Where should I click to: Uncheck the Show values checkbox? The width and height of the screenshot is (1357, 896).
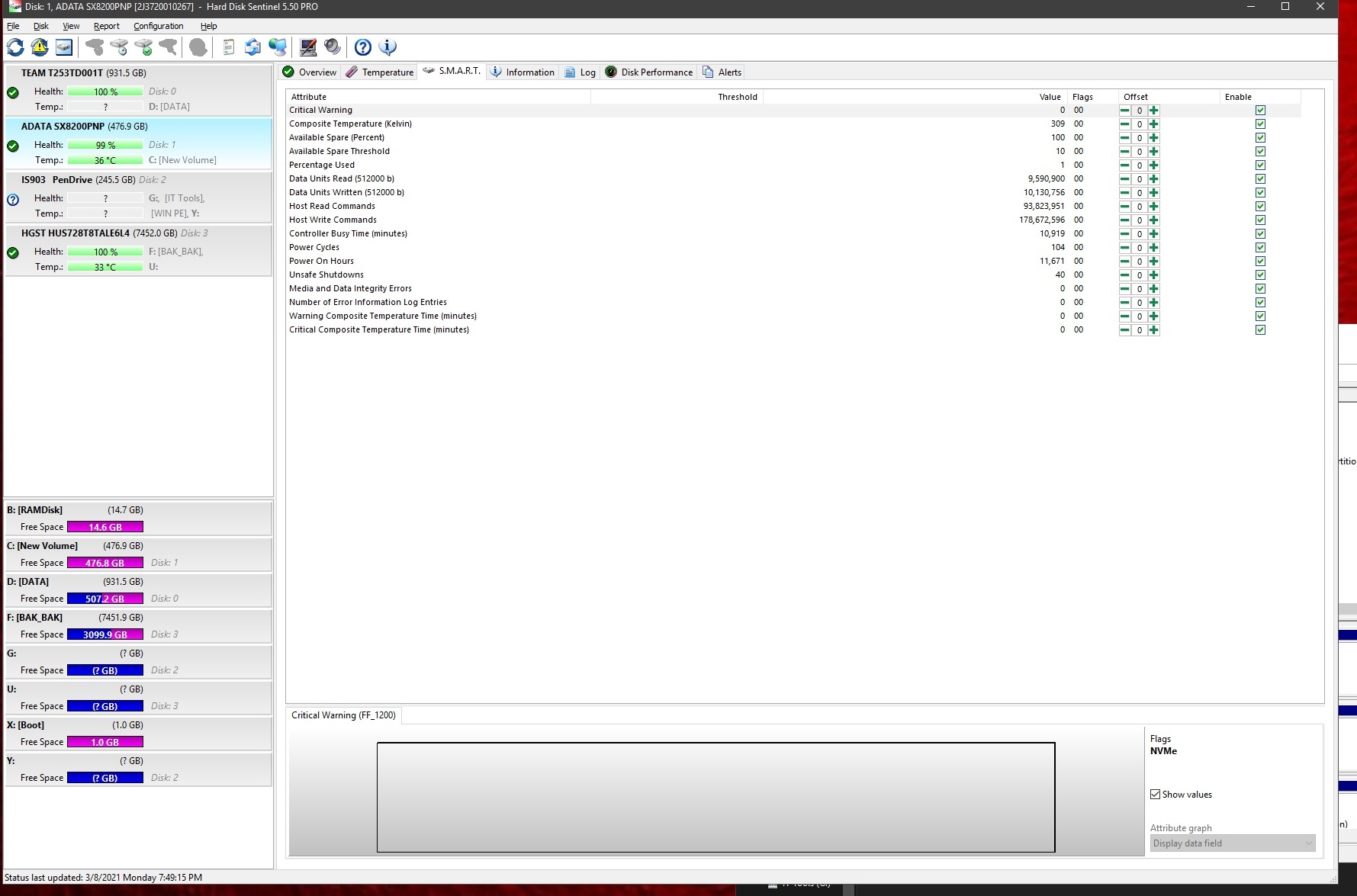(1155, 795)
